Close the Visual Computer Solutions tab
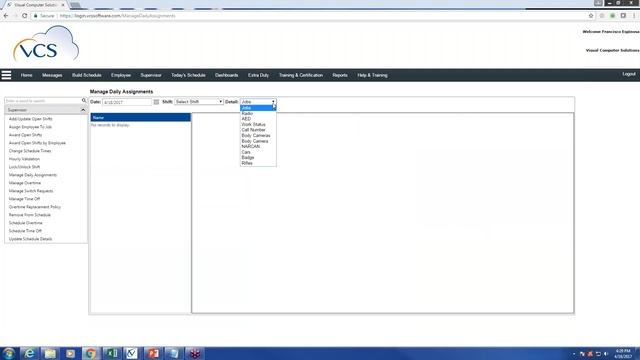Viewport: 640px width, 360px height. coord(63,5)
